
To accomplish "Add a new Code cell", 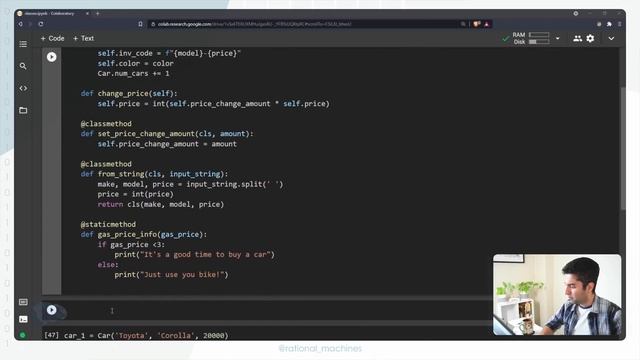I will coord(53,38).
